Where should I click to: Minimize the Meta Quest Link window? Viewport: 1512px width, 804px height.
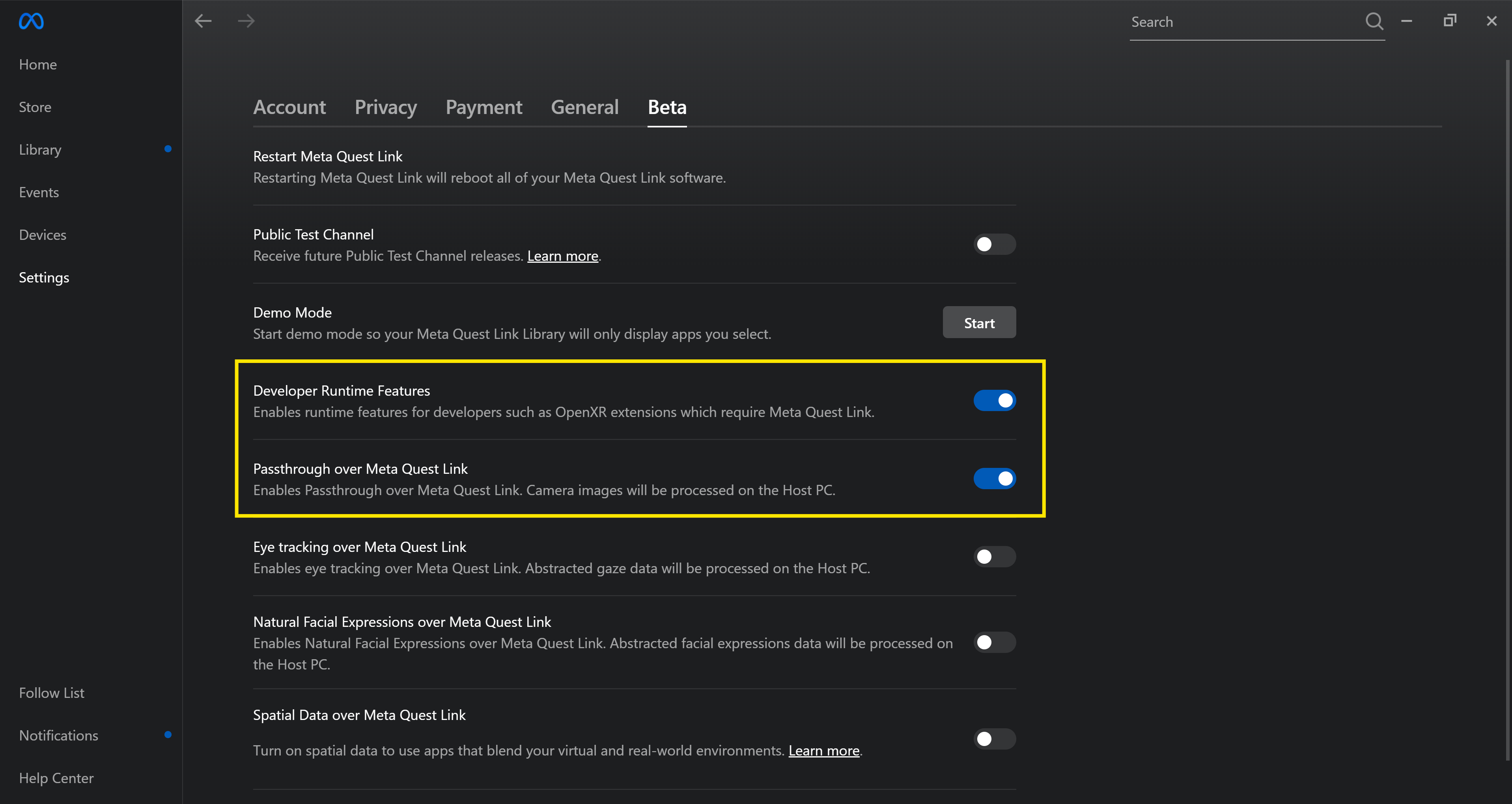[1407, 21]
